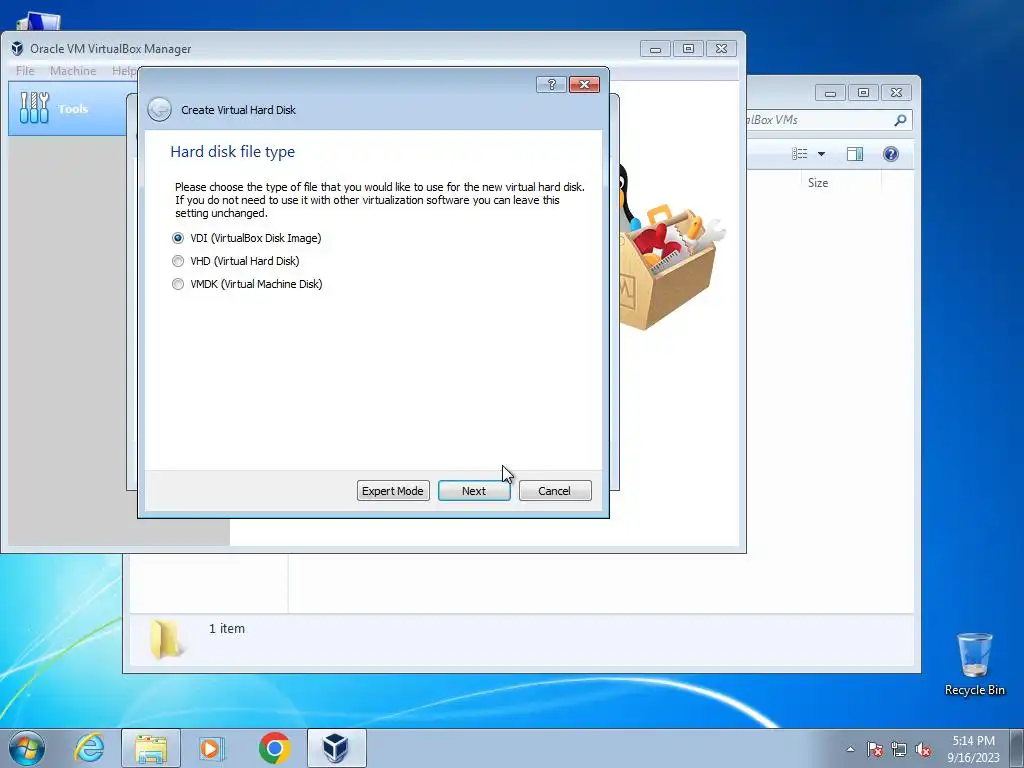Change view icon in Explorer toolbar
Screen dimensions: 1024x768
[x=800, y=154]
